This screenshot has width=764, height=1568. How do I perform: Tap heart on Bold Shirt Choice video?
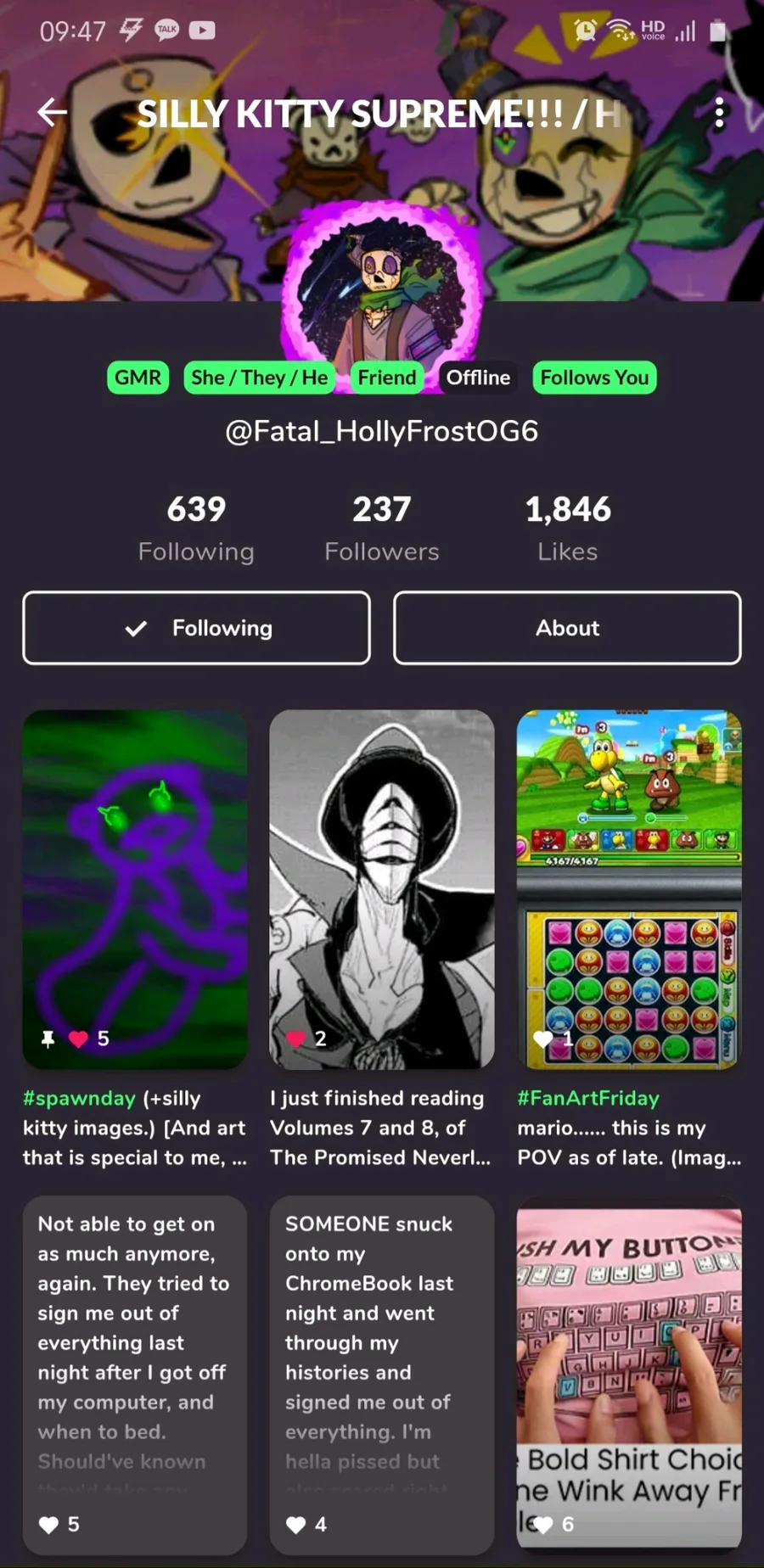[543, 1525]
